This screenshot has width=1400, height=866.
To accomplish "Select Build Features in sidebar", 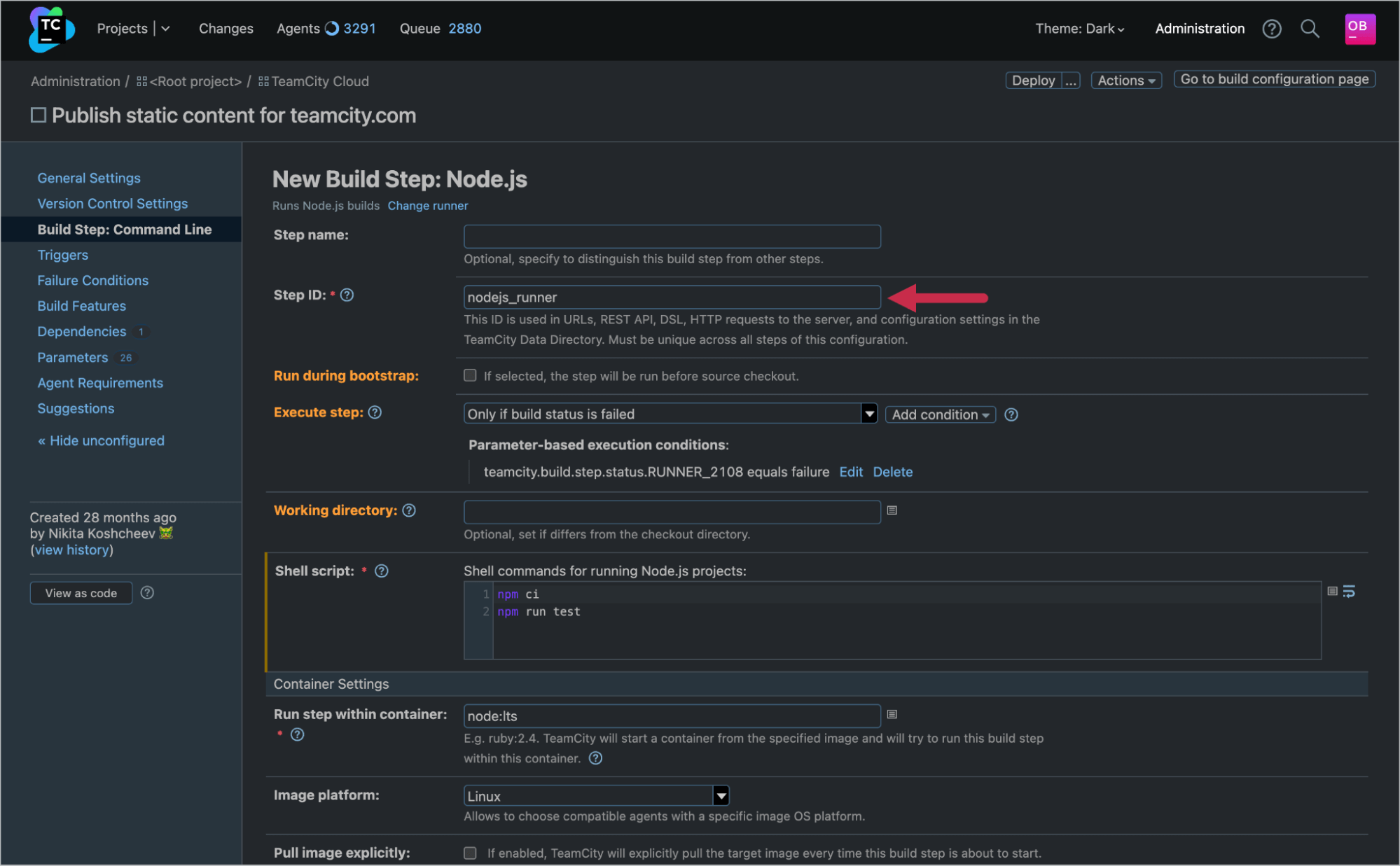I will tap(82, 306).
